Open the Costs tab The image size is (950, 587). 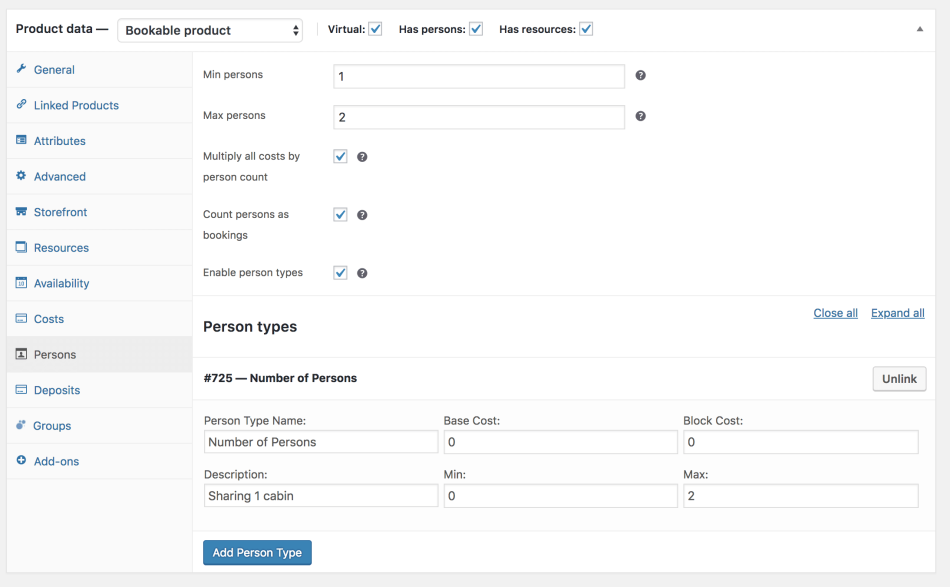click(48, 319)
